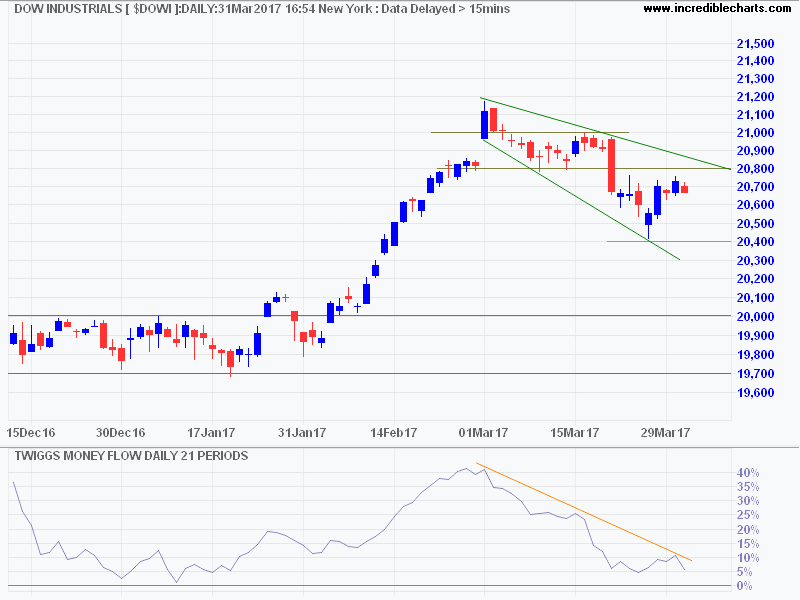Image resolution: width=800 pixels, height=600 pixels.
Task: Click the 20% money flow axis label
Action: [748, 530]
